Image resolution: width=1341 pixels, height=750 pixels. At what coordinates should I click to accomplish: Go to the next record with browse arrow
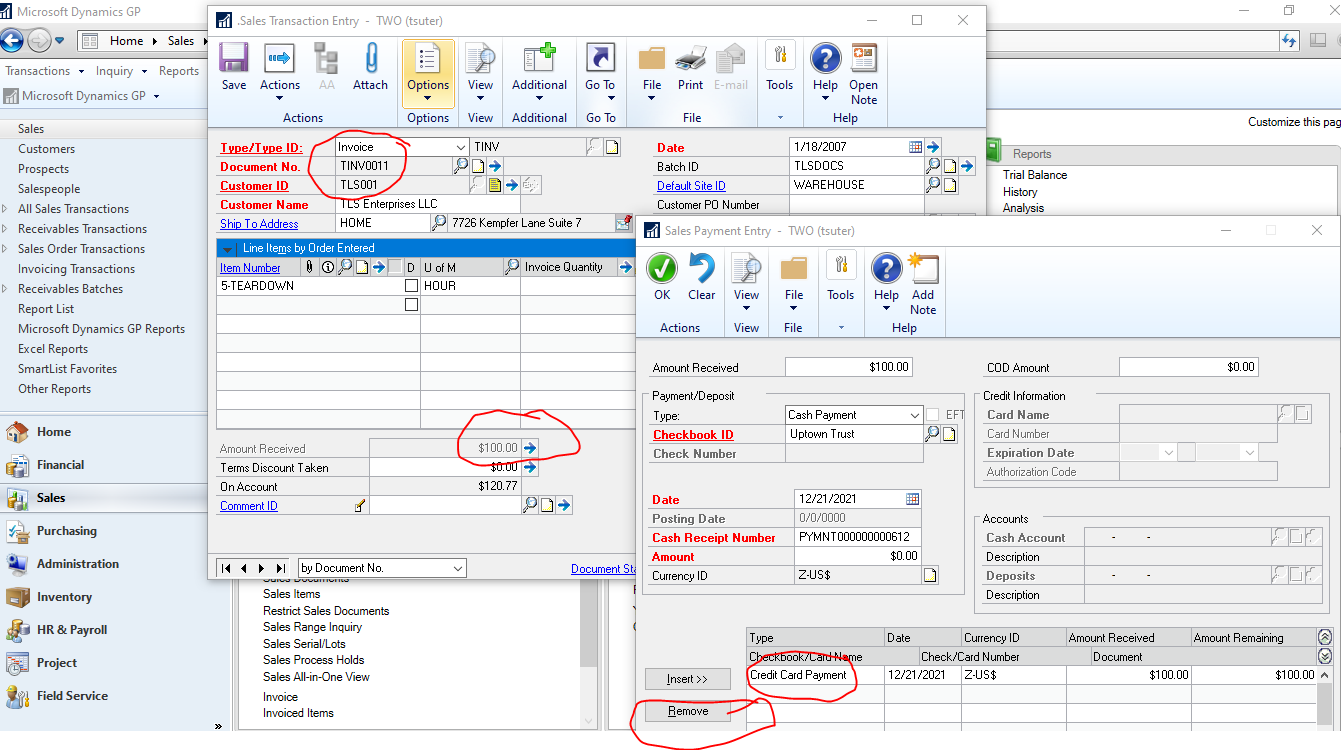click(262, 568)
